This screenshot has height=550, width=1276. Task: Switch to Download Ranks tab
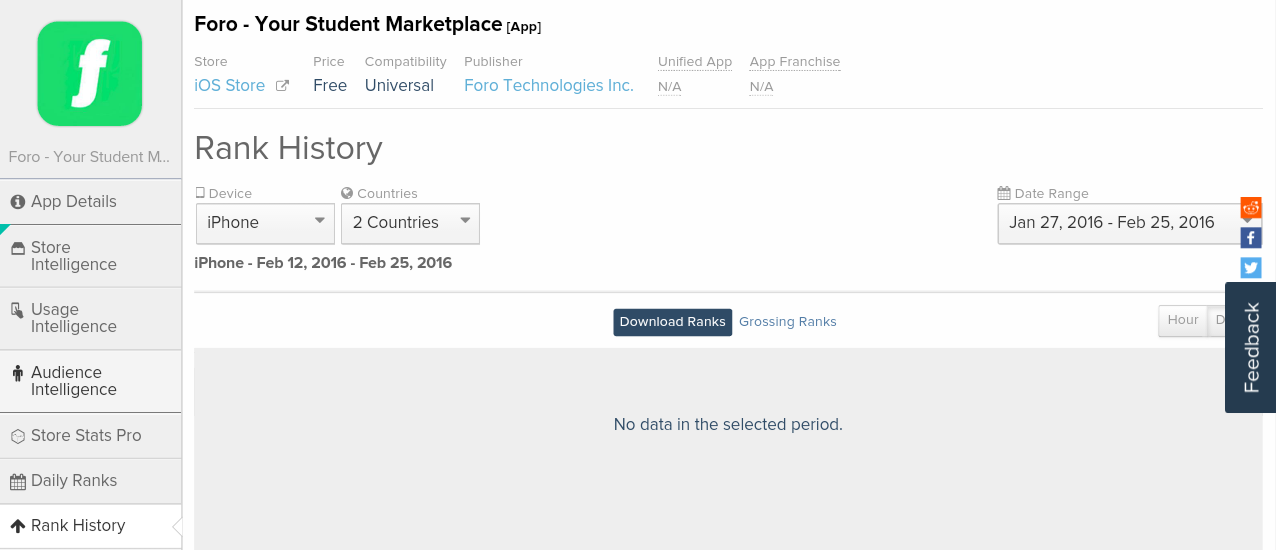(x=672, y=322)
